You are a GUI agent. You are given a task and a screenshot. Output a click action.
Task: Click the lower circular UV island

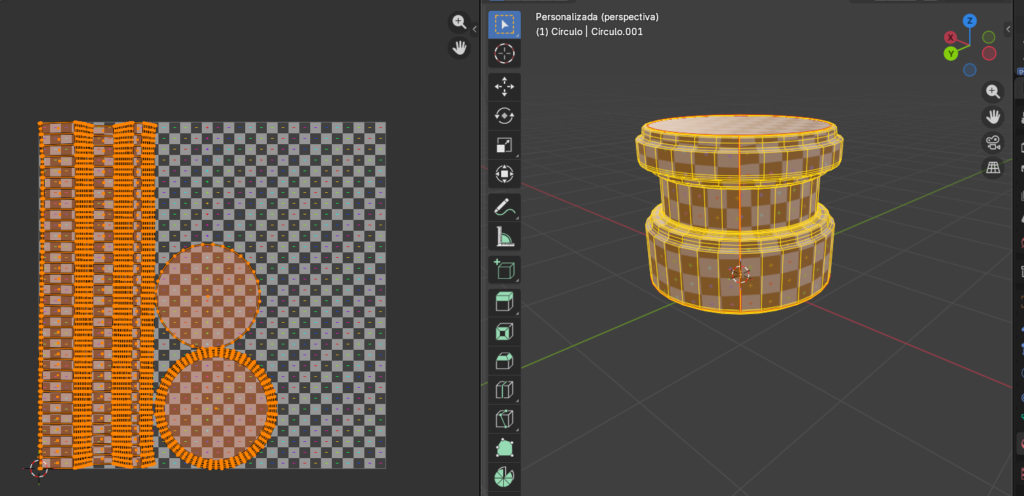(216, 409)
